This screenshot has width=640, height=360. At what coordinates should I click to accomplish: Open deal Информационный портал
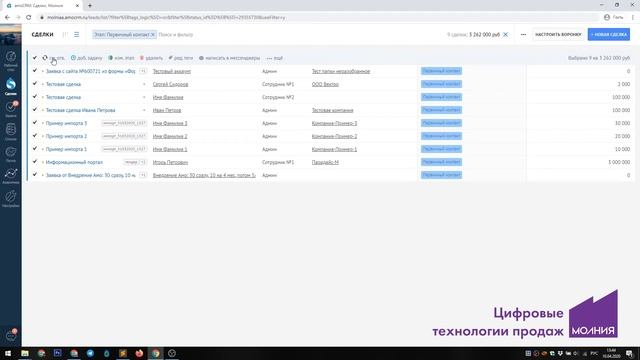74,162
